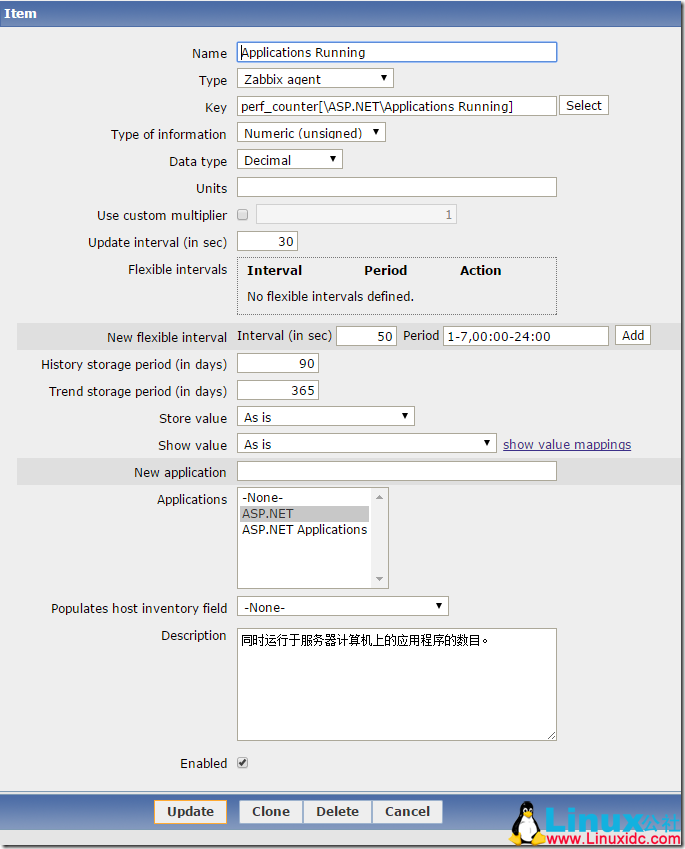Open the Show value dropdown
The height and width of the screenshot is (849, 685).
364,443
